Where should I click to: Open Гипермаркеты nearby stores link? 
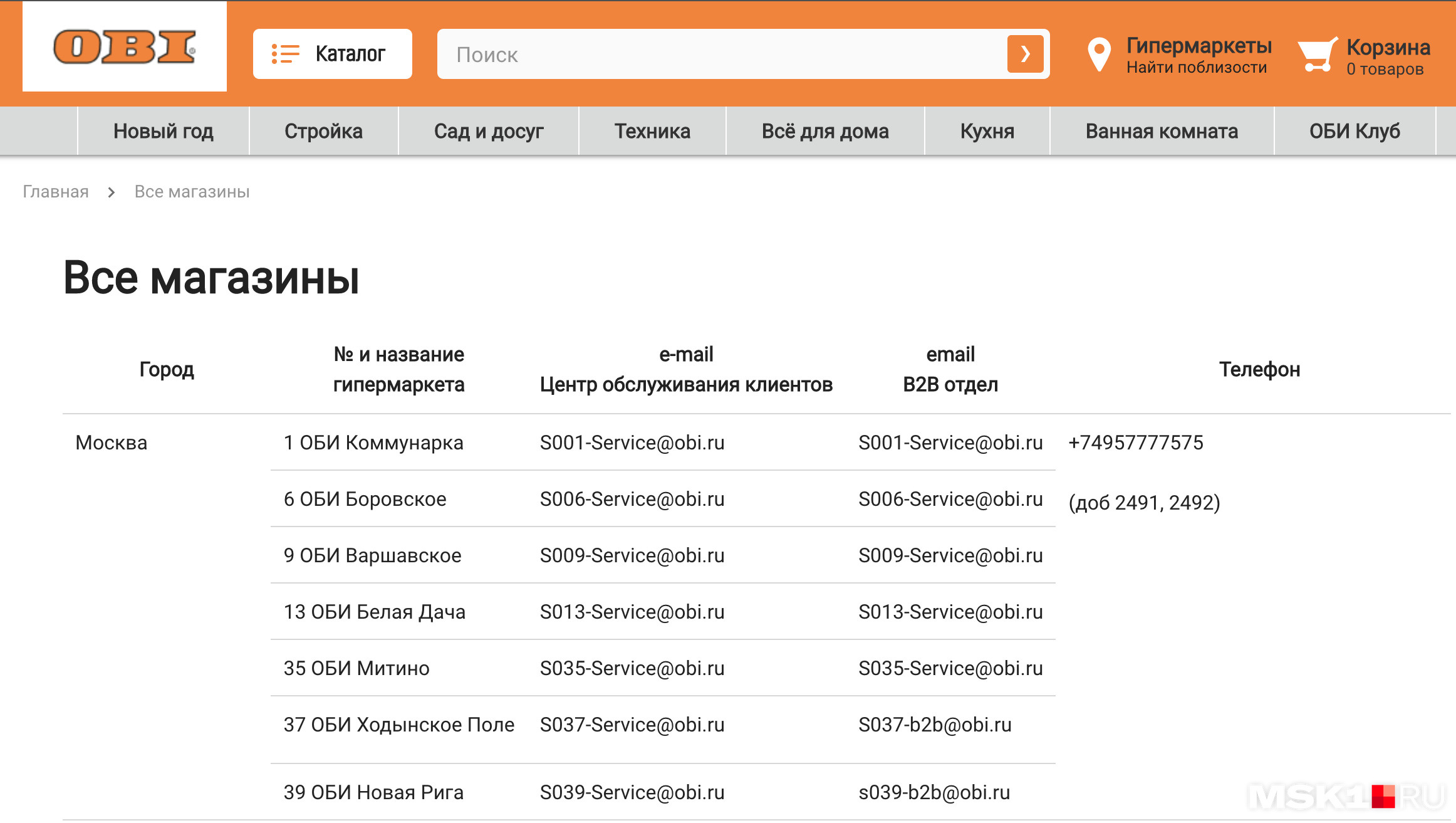pos(1199,55)
